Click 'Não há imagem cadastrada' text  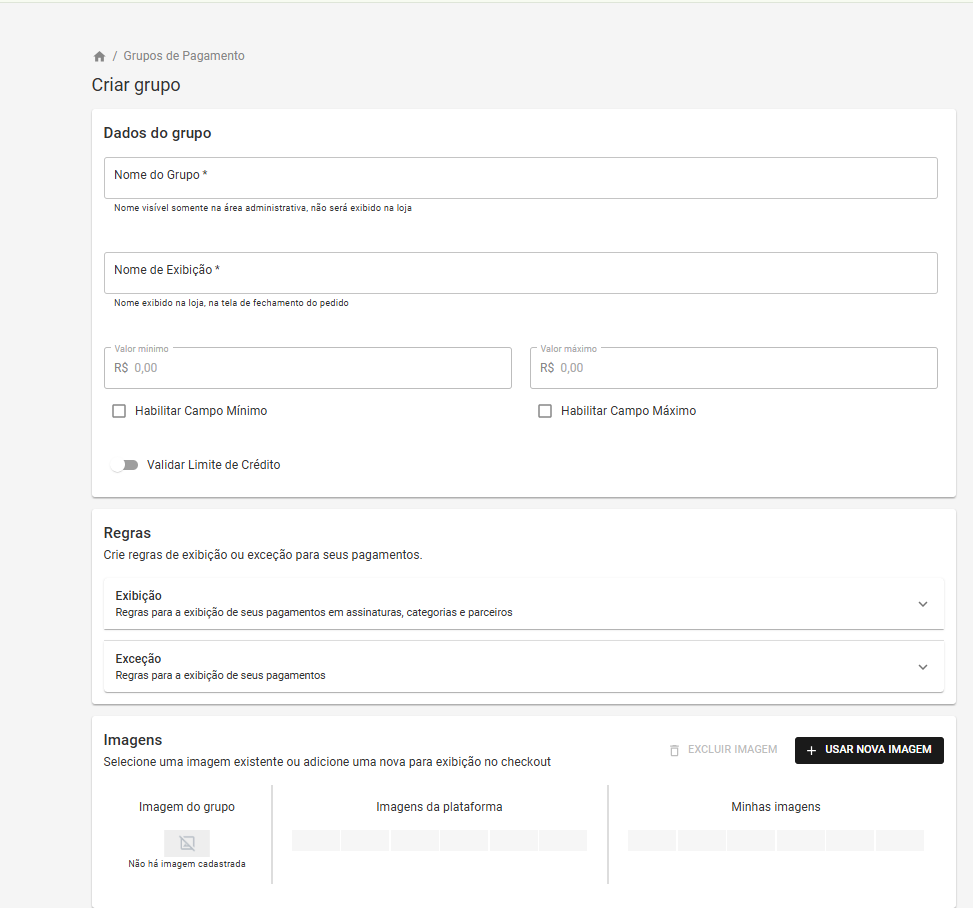tap(187, 864)
